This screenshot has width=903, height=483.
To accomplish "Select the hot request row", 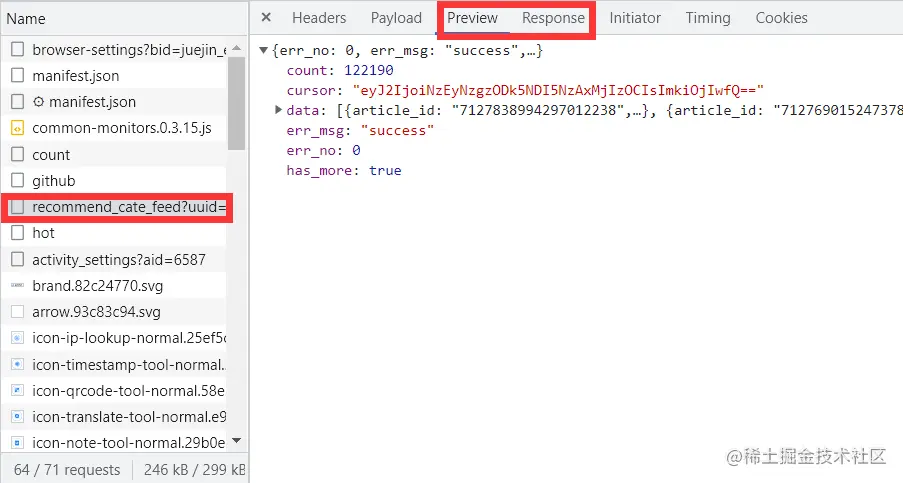I will tap(115, 233).
